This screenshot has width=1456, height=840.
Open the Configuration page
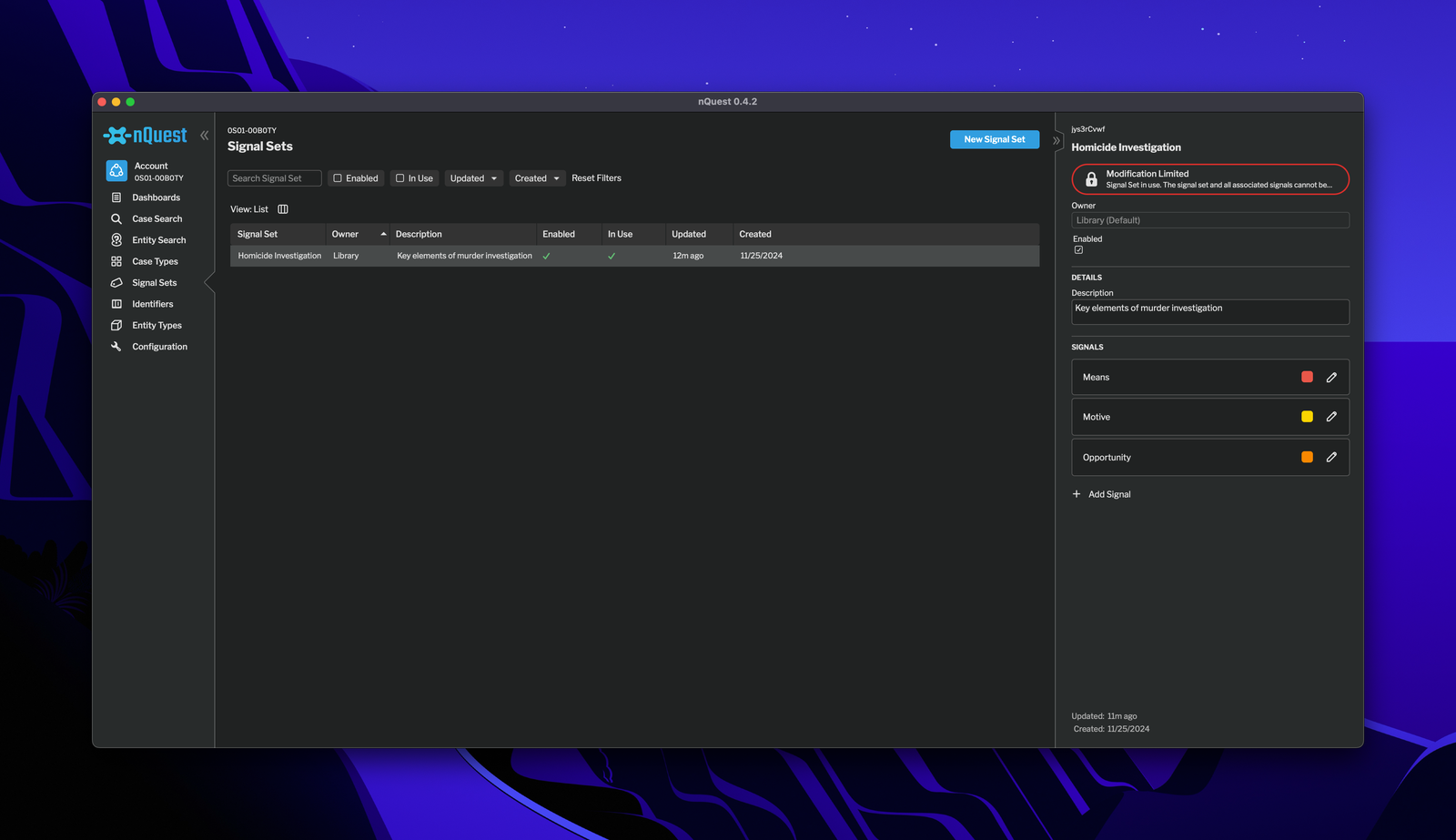point(160,347)
